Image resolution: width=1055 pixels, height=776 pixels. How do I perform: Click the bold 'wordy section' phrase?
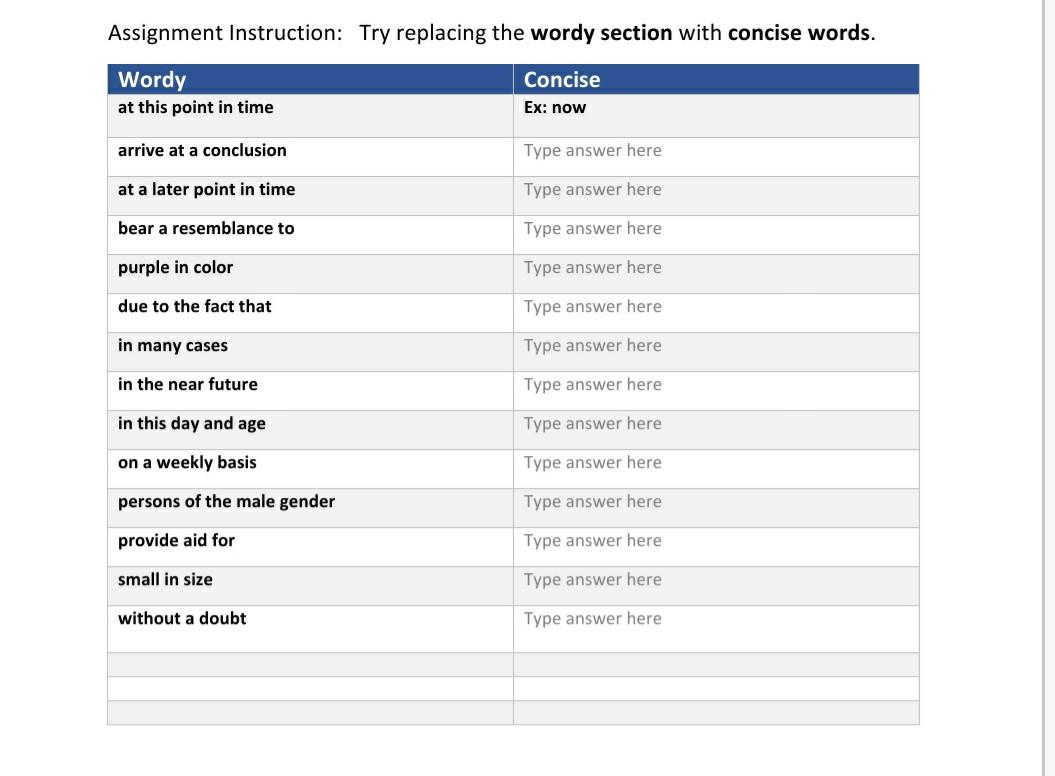pos(601,33)
